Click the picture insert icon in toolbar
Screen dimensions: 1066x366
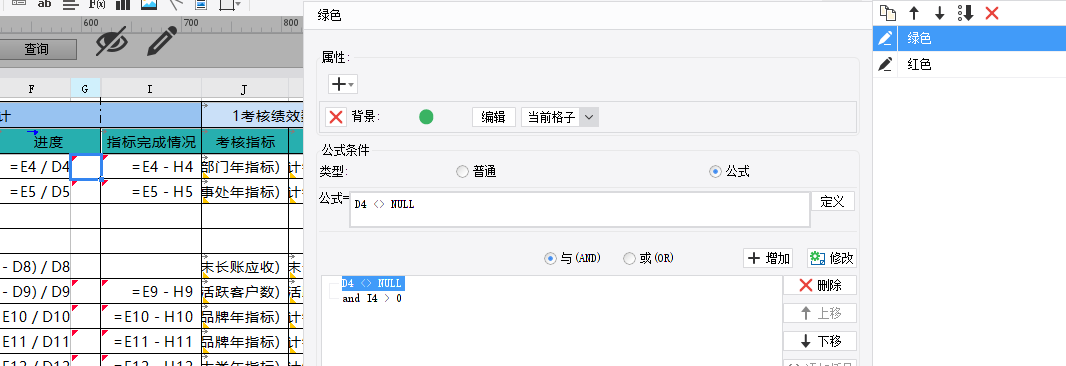(149, 4)
